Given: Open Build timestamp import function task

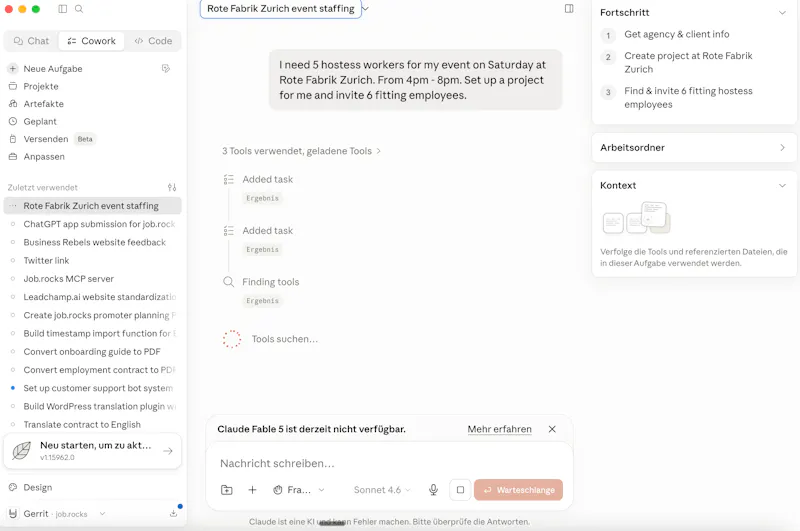Looking at the screenshot, I should (x=92, y=333).
